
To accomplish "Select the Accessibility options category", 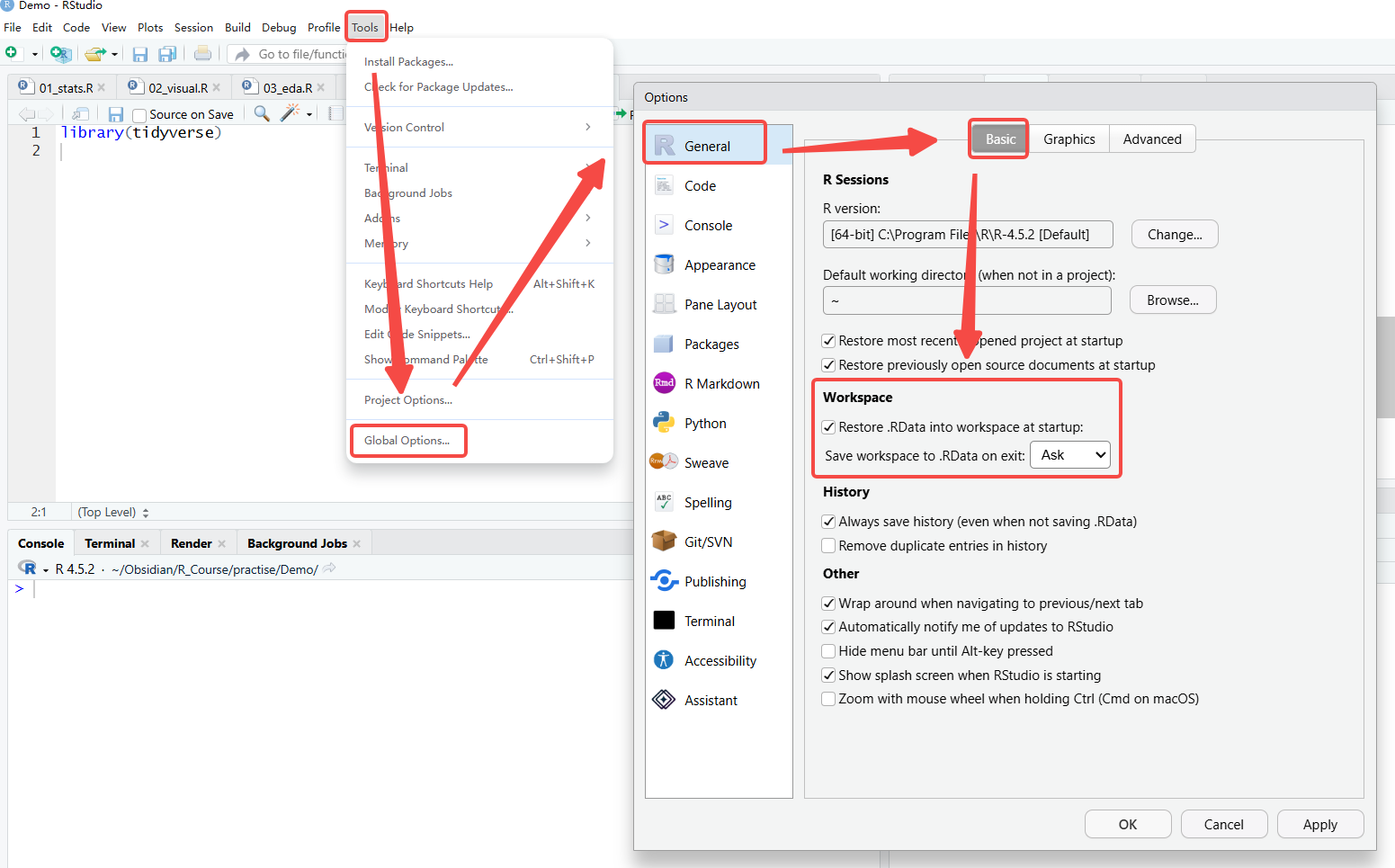I will click(718, 661).
